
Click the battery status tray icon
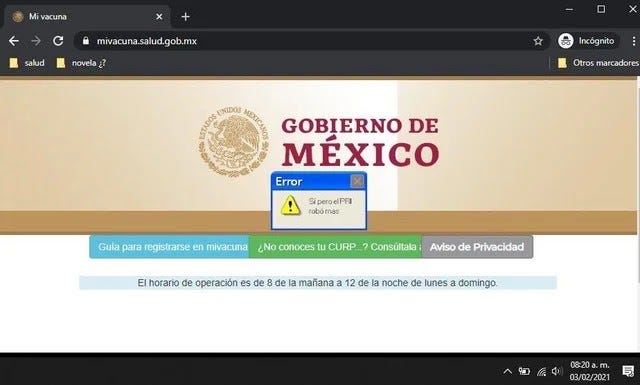[524, 371]
